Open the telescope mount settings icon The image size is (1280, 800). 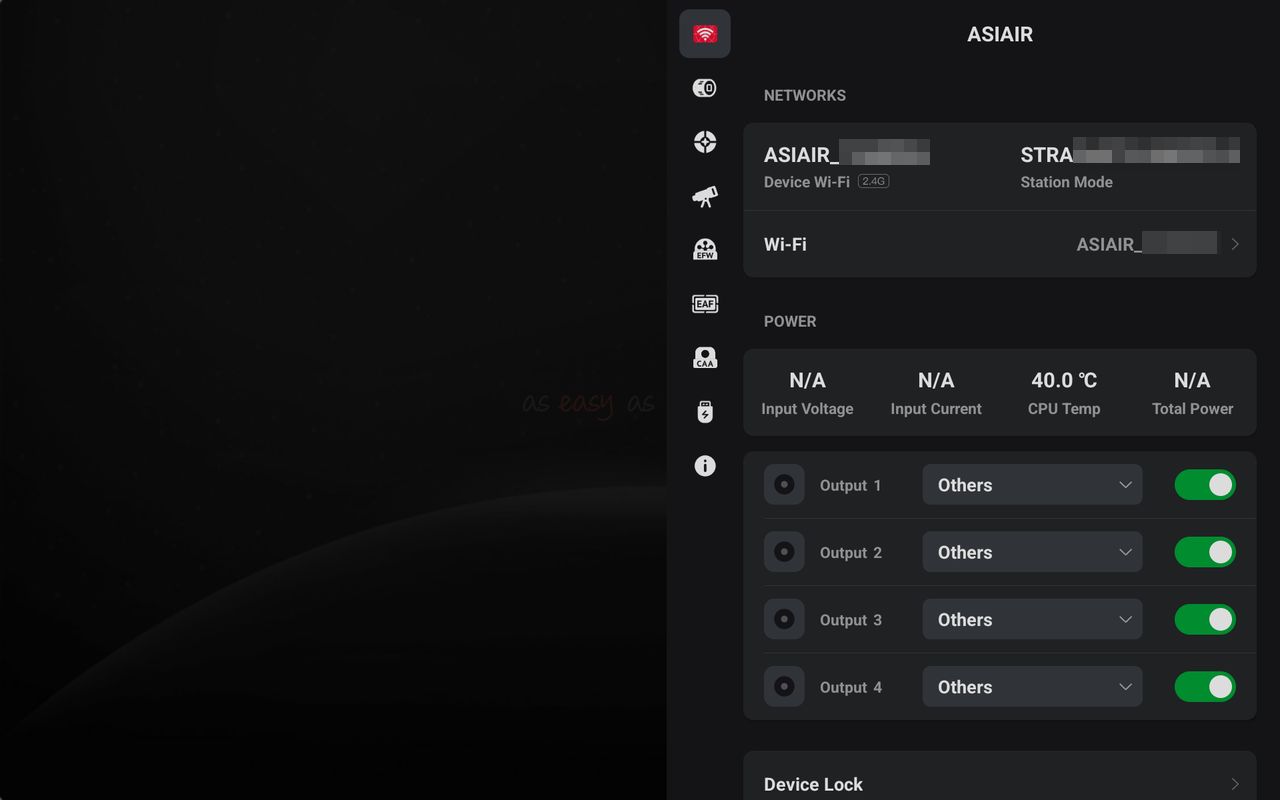[705, 196]
